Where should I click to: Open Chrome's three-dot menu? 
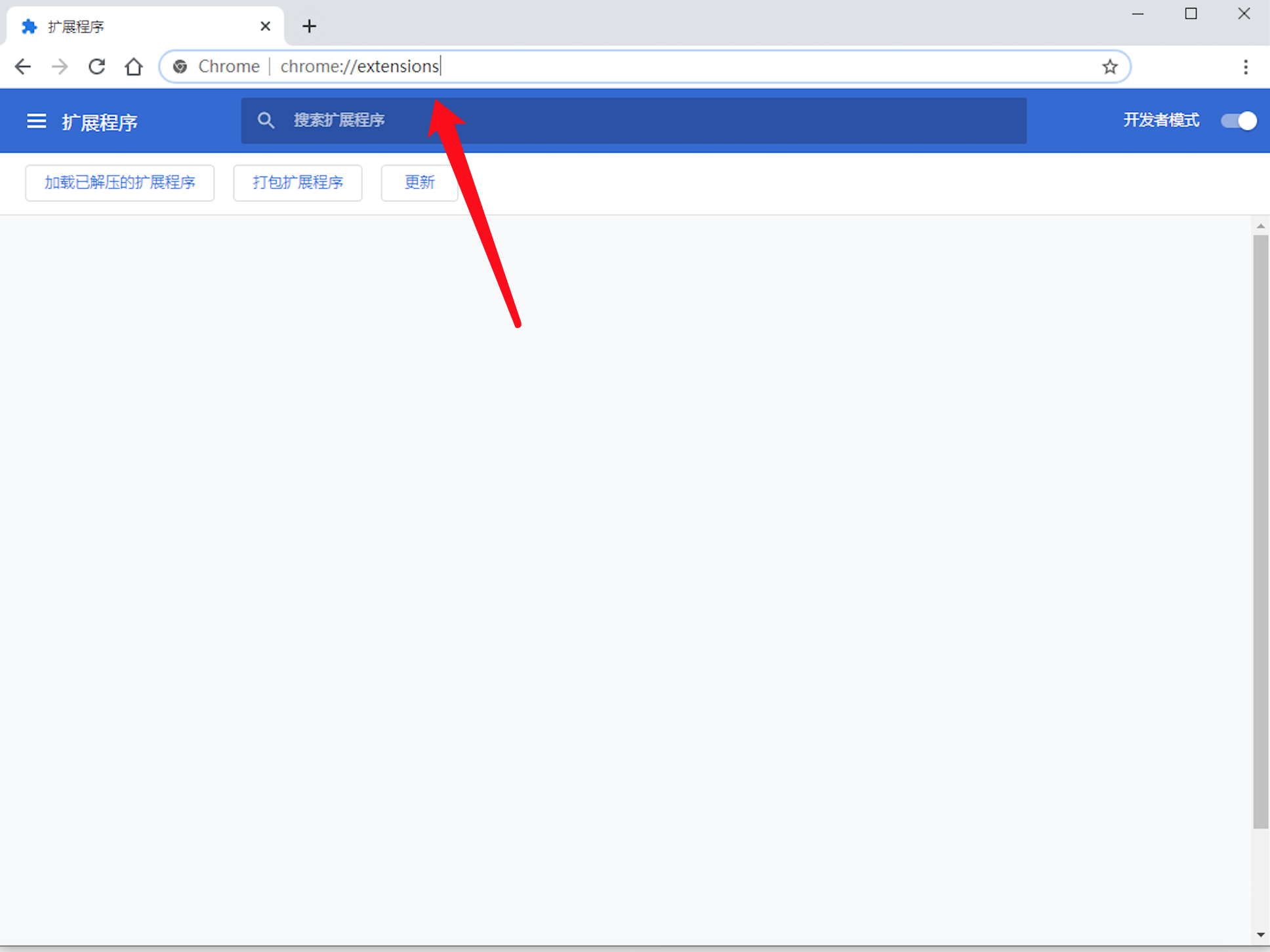[x=1245, y=67]
